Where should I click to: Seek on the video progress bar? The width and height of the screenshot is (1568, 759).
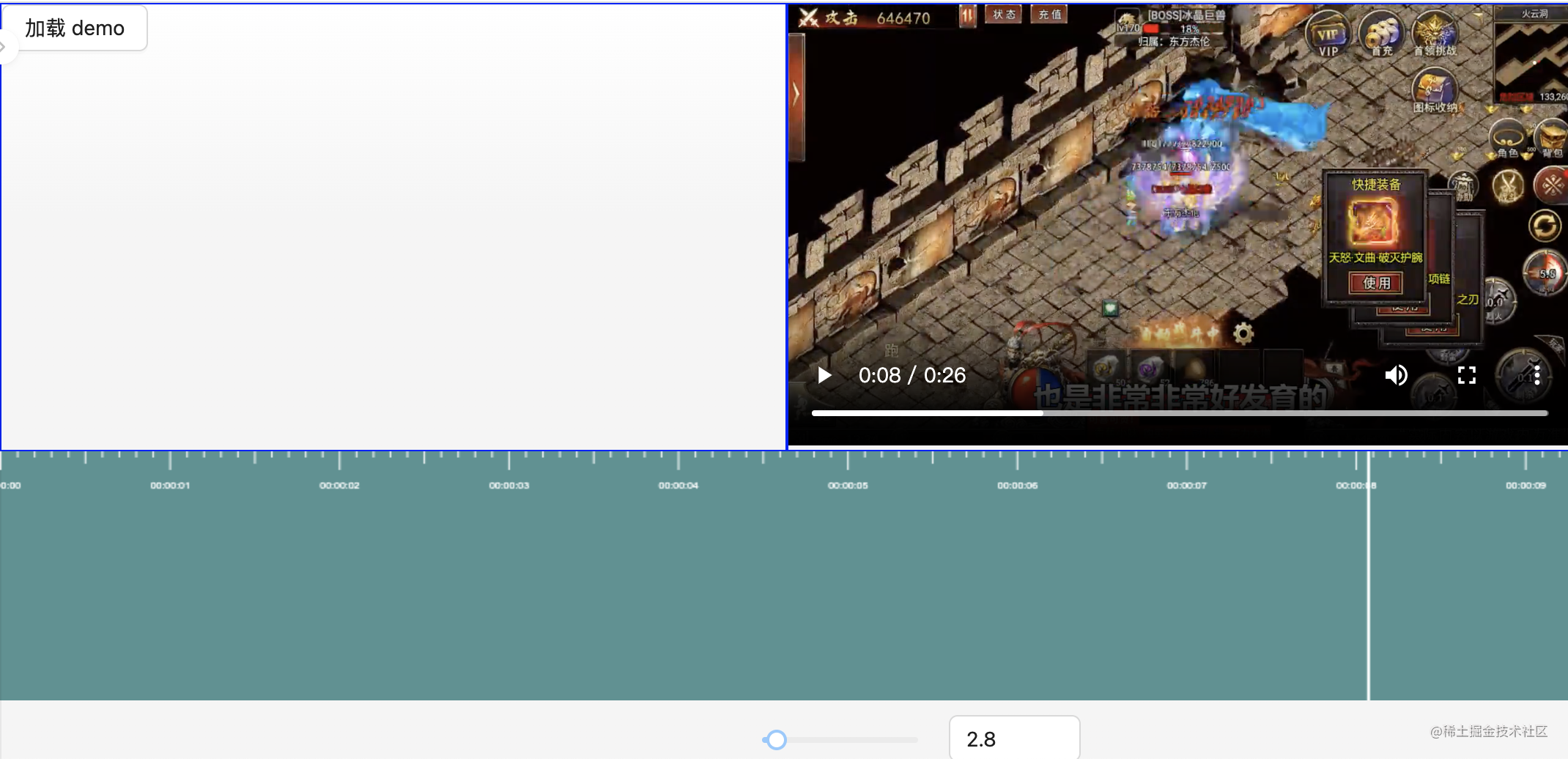pyautogui.click(x=1180, y=413)
